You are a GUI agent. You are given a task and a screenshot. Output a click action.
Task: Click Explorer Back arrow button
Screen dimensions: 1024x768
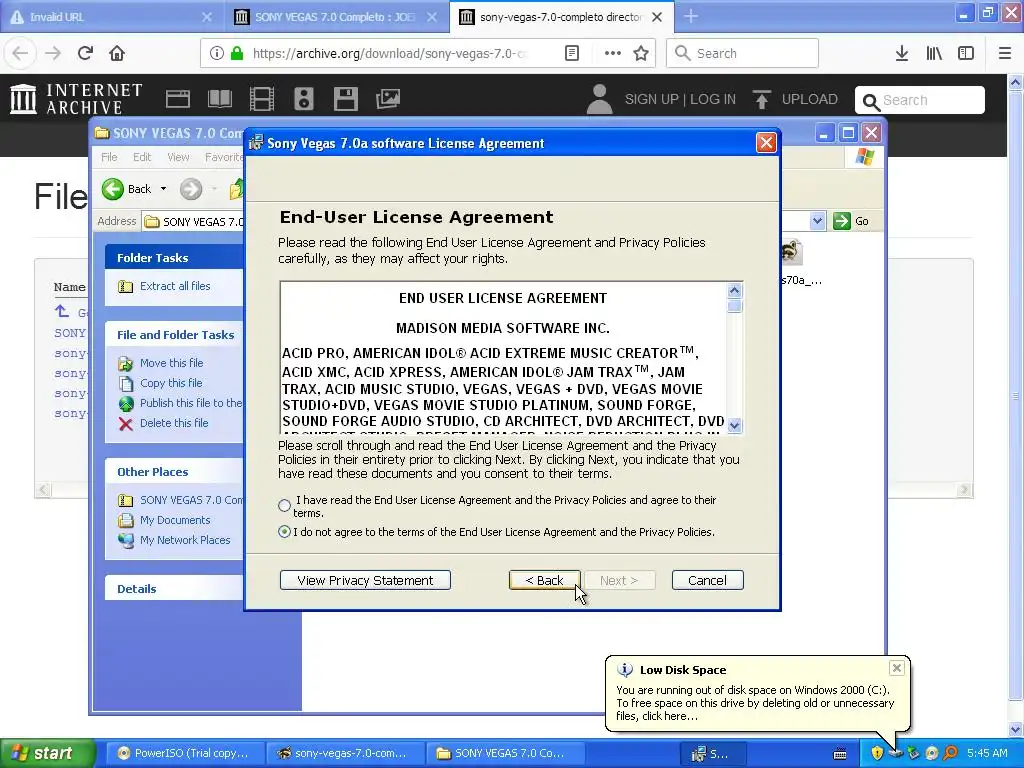[x=112, y=189]
